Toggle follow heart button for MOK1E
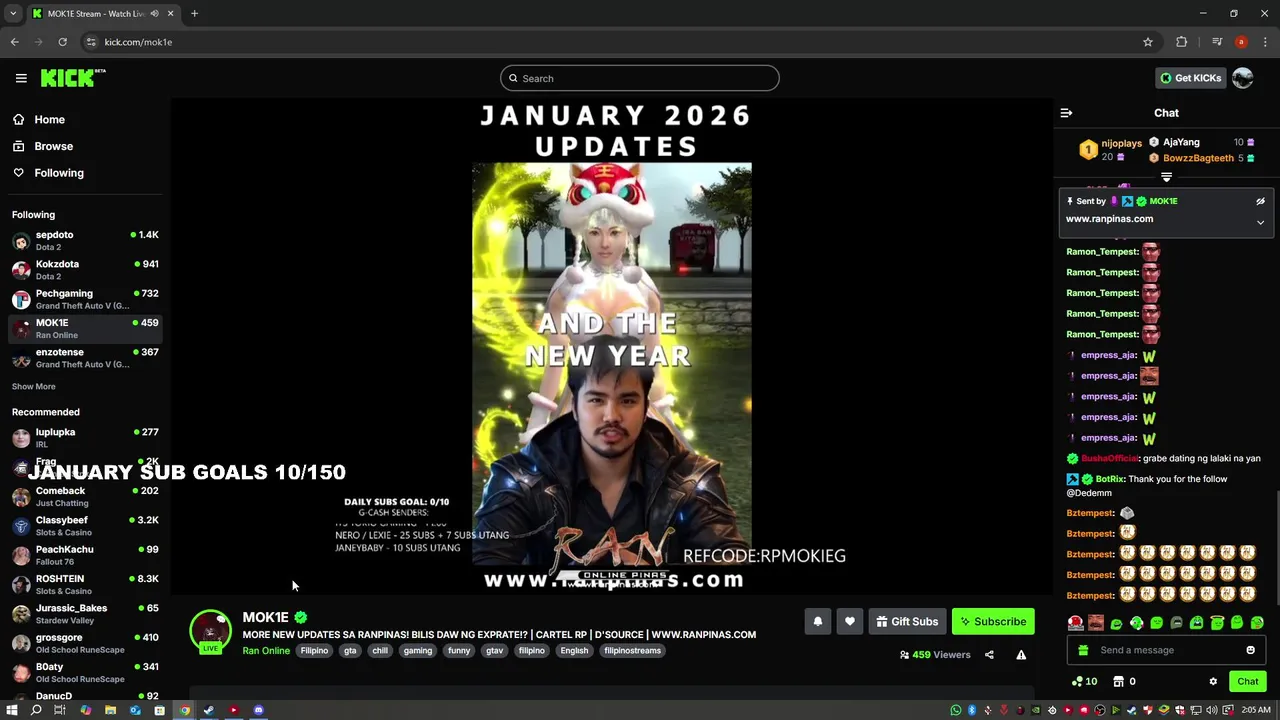The width and height of the screenshot is (1280, 720). click(849, 621)
